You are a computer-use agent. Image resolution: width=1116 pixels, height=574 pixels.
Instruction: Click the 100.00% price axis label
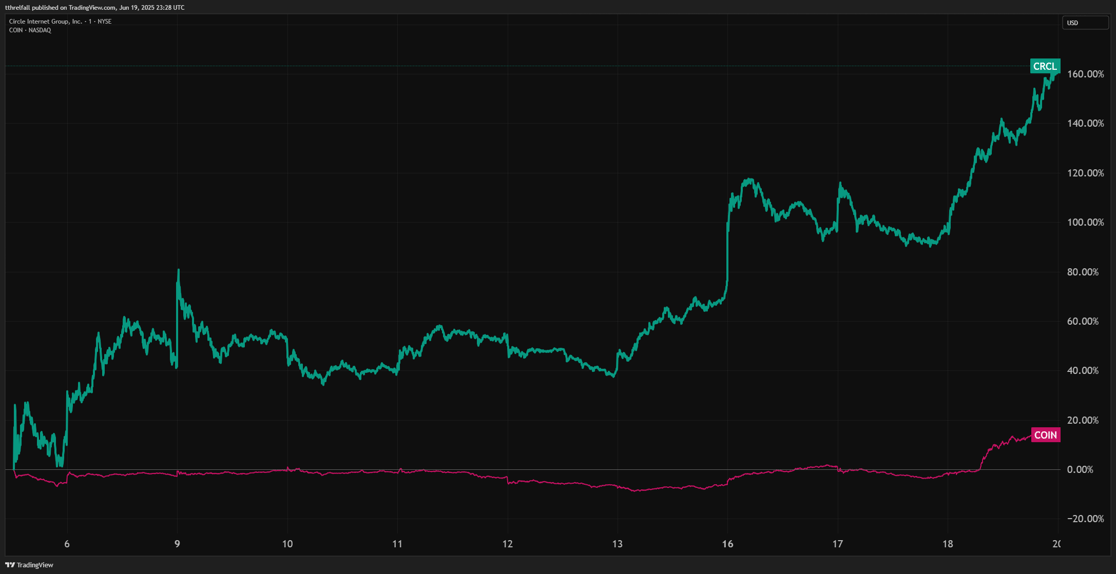(1085, 222)
